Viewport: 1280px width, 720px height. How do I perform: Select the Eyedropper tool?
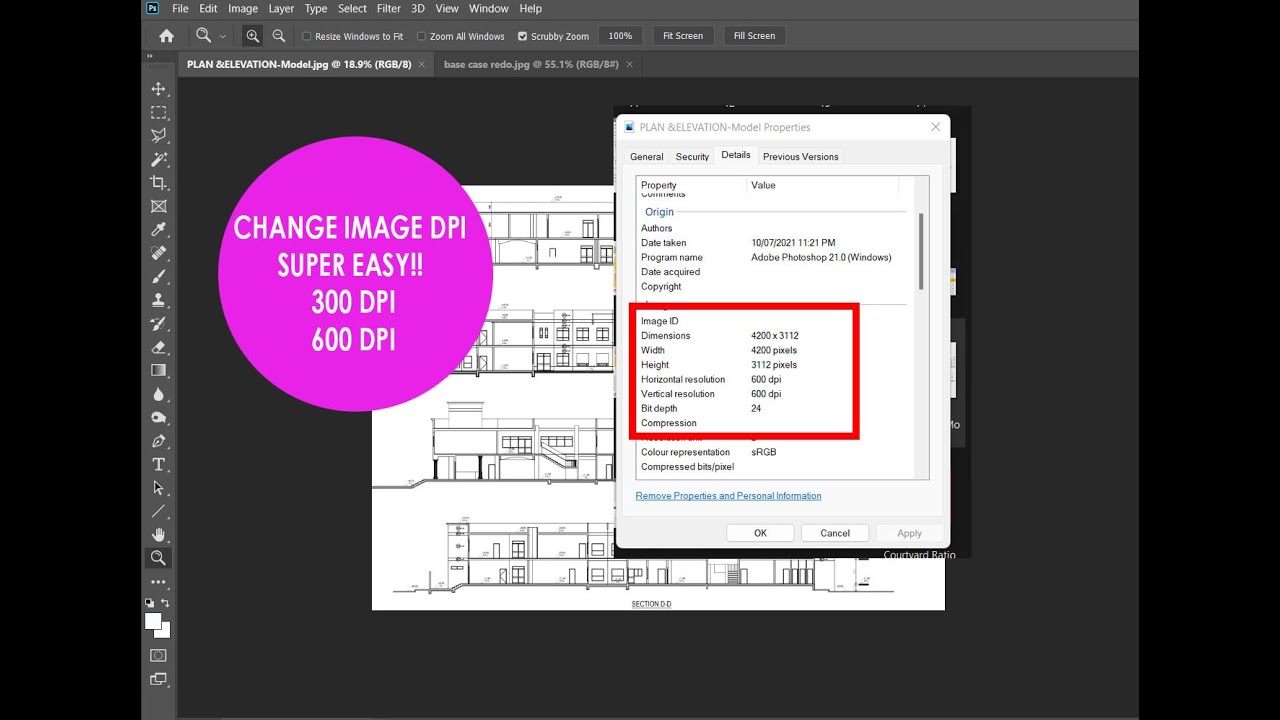(158, 230)
